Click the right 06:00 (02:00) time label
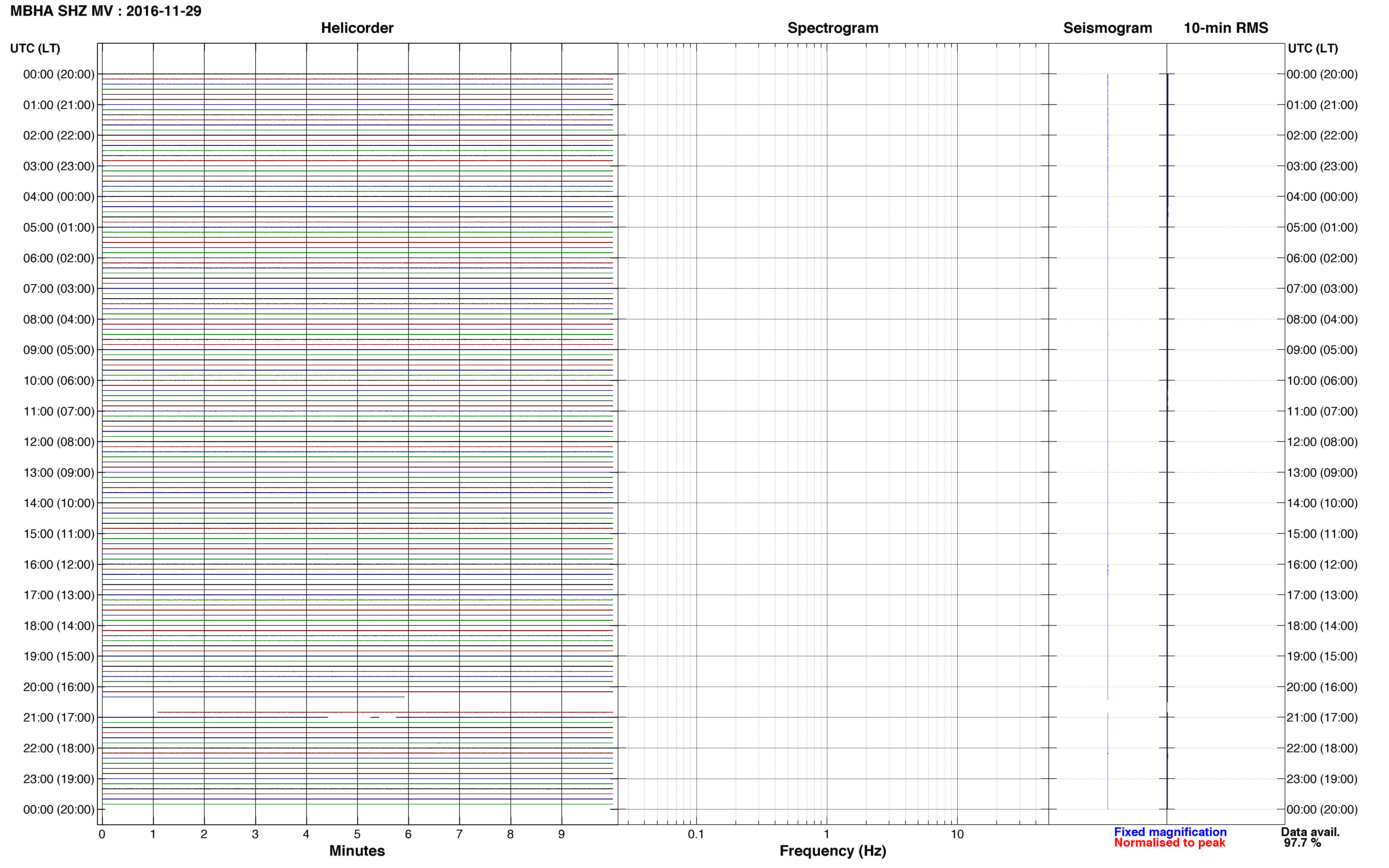This screenshot has width=1389, height=868. coord(1322,258)
